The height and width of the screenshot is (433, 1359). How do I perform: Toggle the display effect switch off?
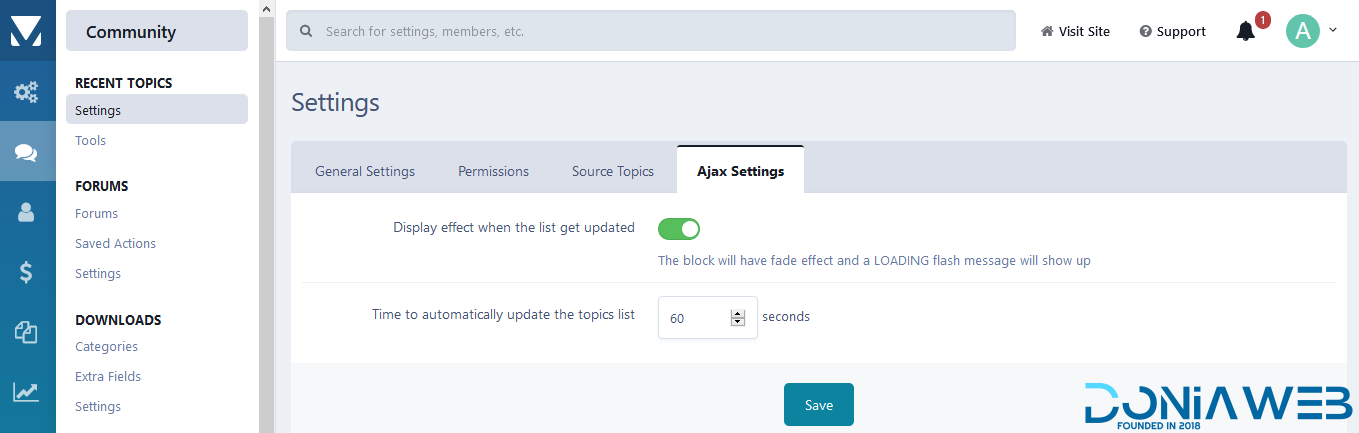[679, 229]
